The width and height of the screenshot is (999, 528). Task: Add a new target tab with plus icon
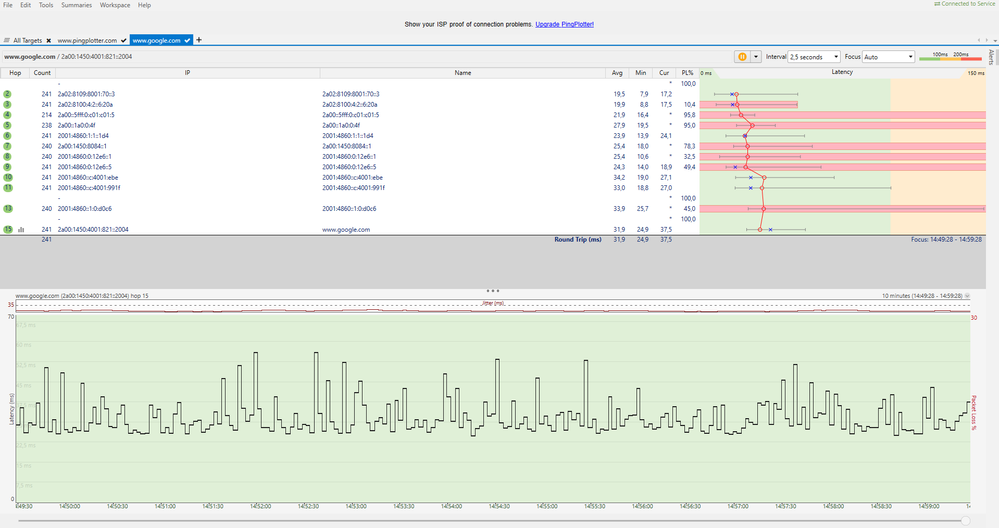[x=198, y=40]
